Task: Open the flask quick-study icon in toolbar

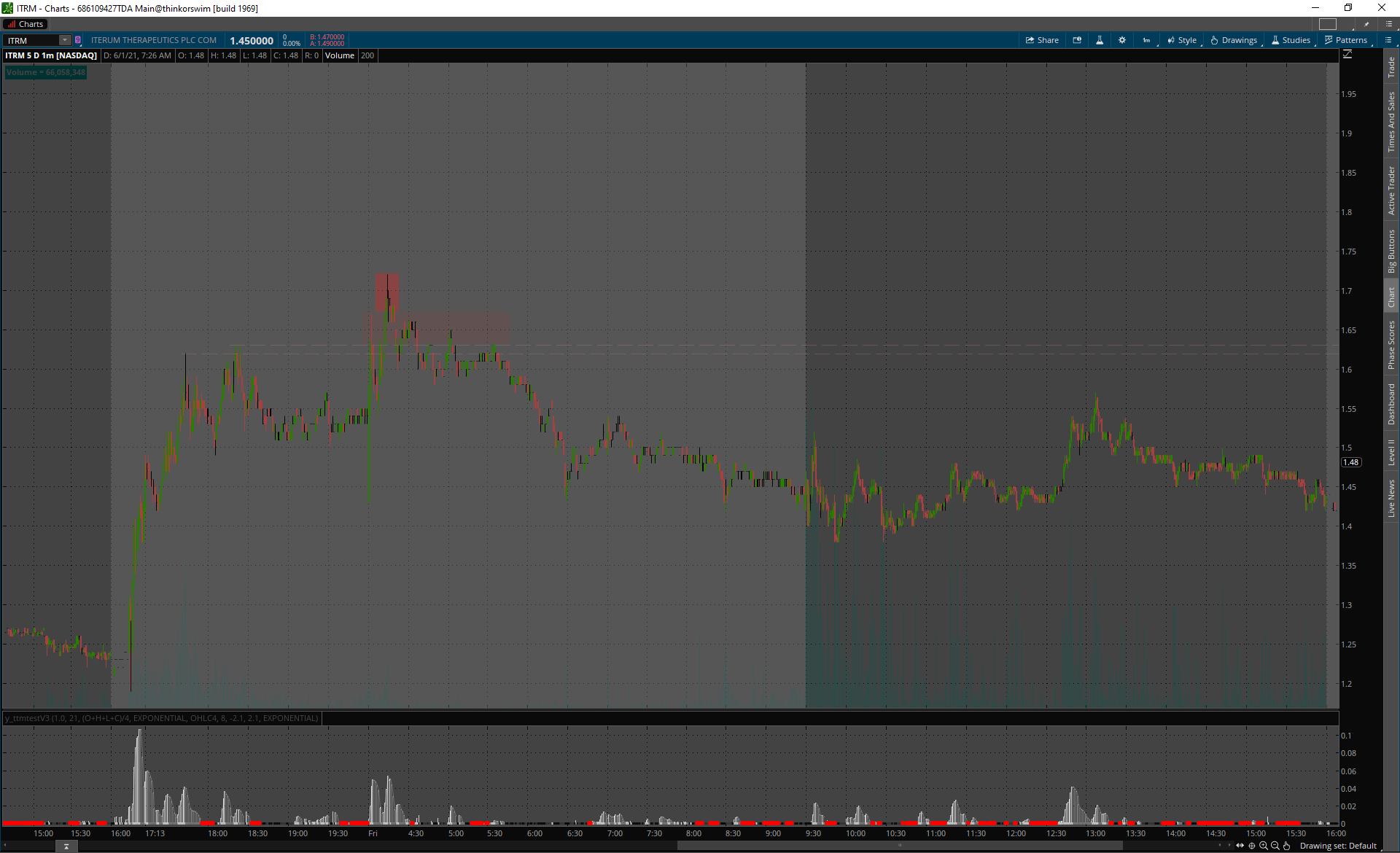Action: coord(1100,40)
